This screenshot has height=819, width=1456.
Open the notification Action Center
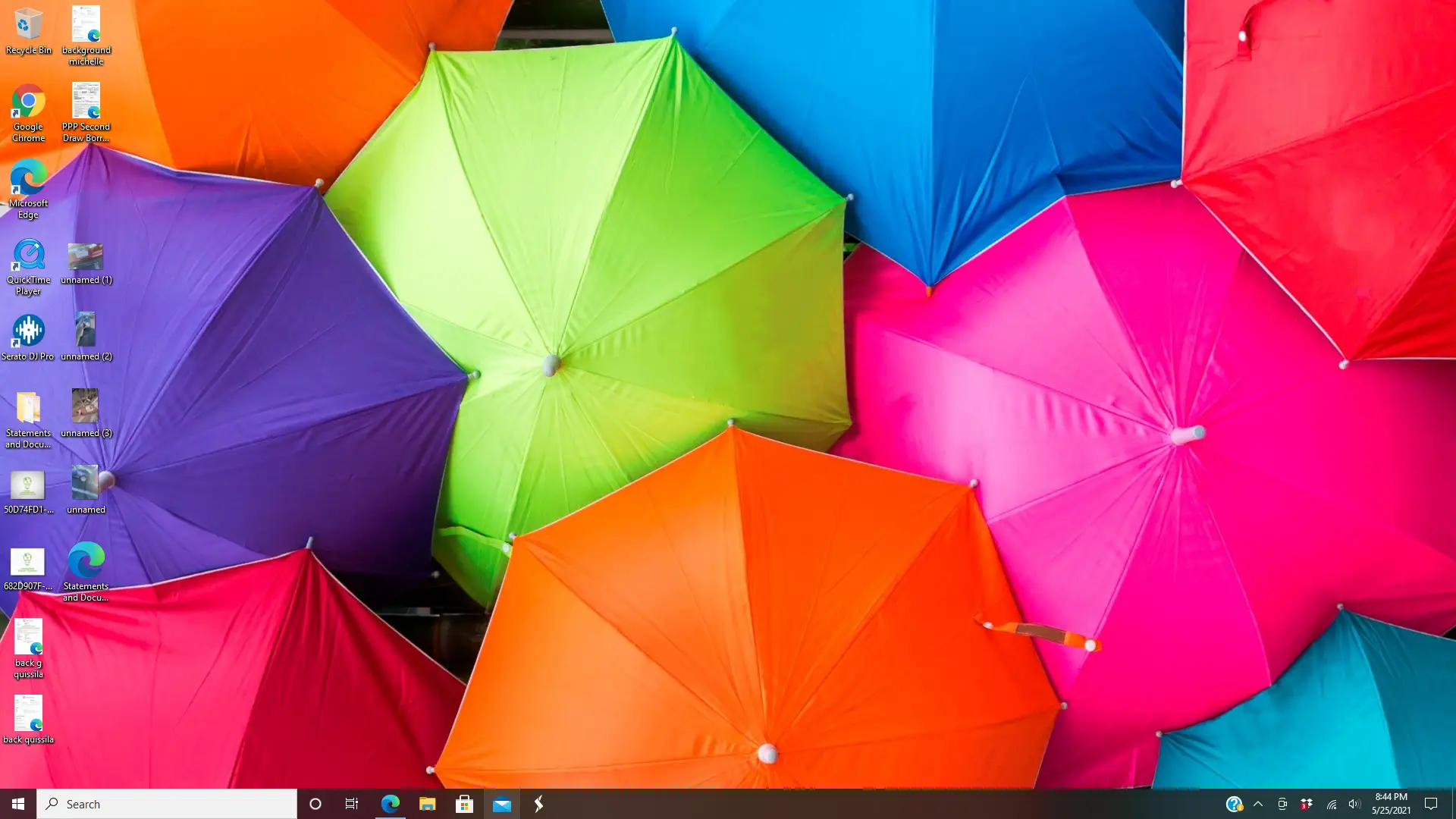pyautogui.click(x=1431, y=804)
